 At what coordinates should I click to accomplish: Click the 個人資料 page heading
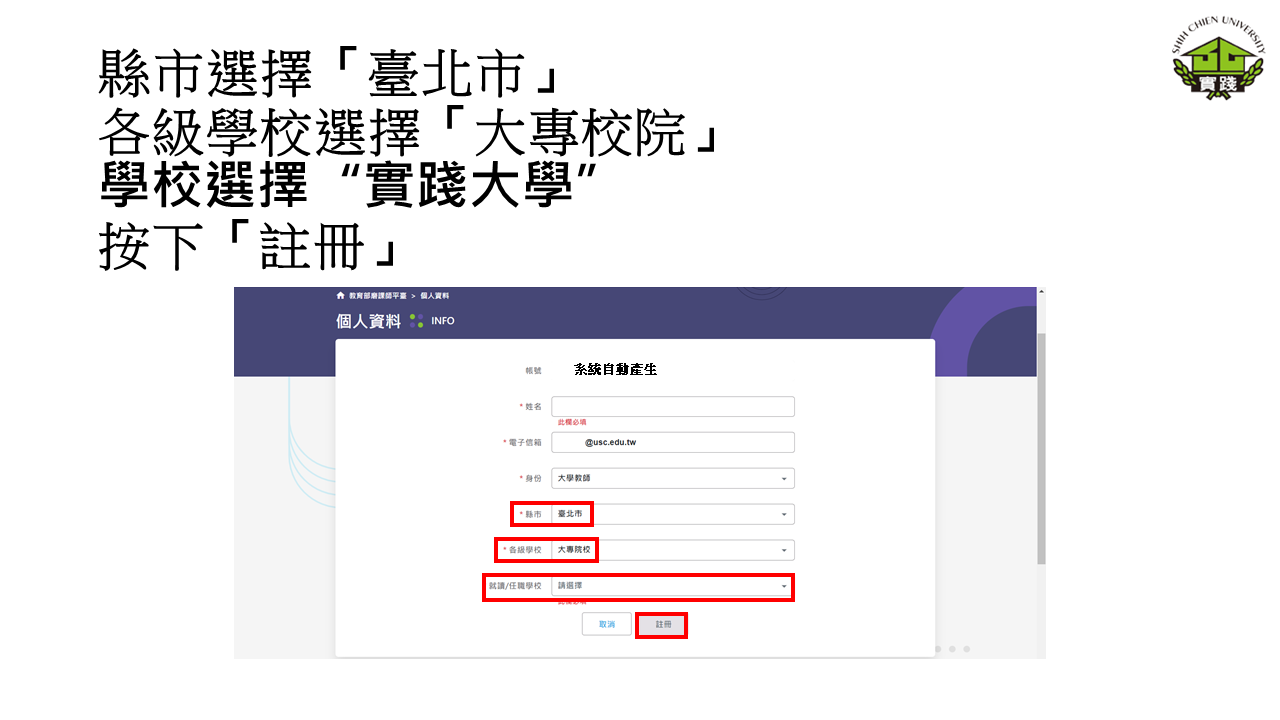click(x=368, y=321)
